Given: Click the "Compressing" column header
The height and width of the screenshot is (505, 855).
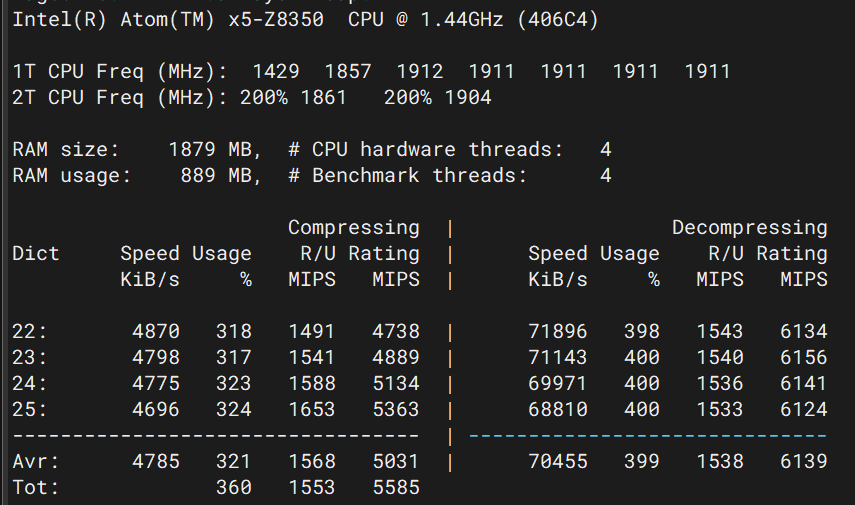Looking at the screenshot, I should point(353,228).
